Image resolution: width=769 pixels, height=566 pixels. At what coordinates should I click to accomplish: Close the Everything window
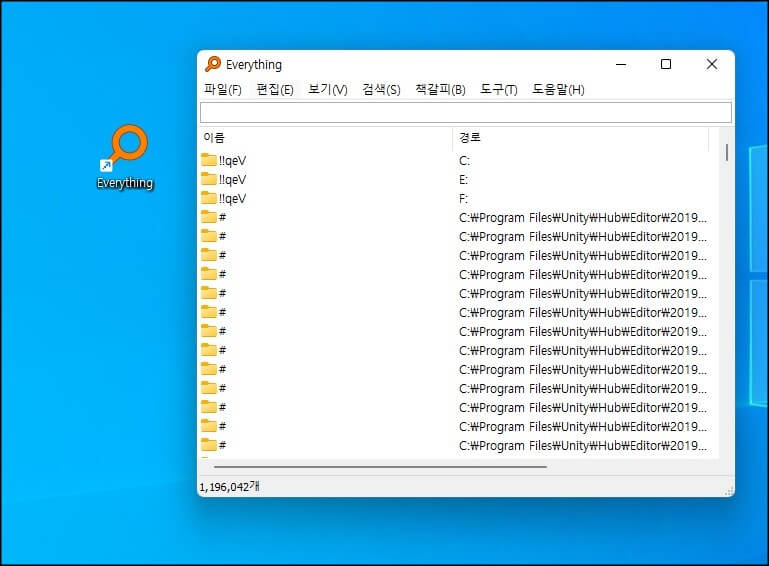coord(712,64)
